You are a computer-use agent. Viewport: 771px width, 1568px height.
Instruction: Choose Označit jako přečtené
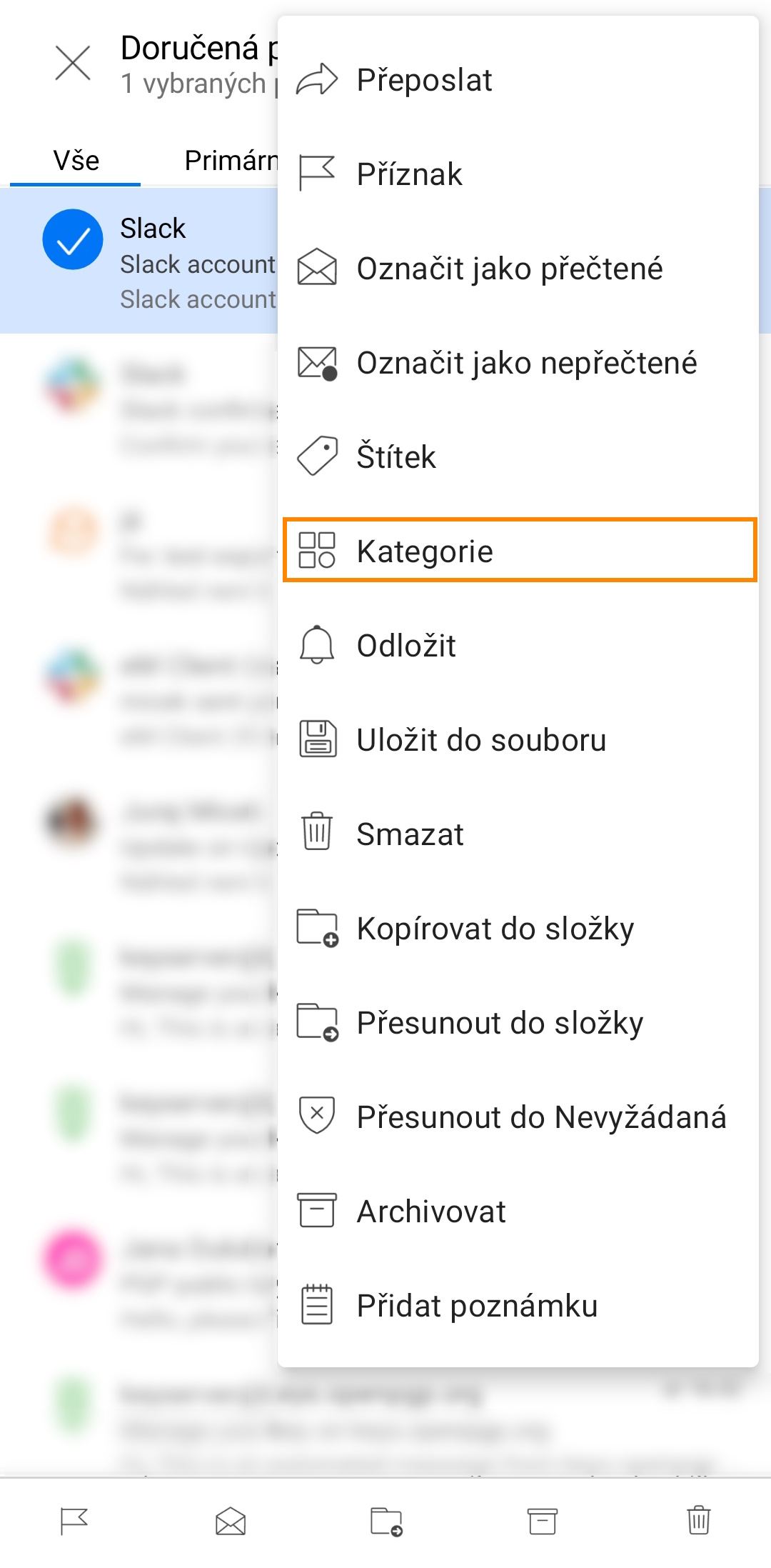coord(510,269)
